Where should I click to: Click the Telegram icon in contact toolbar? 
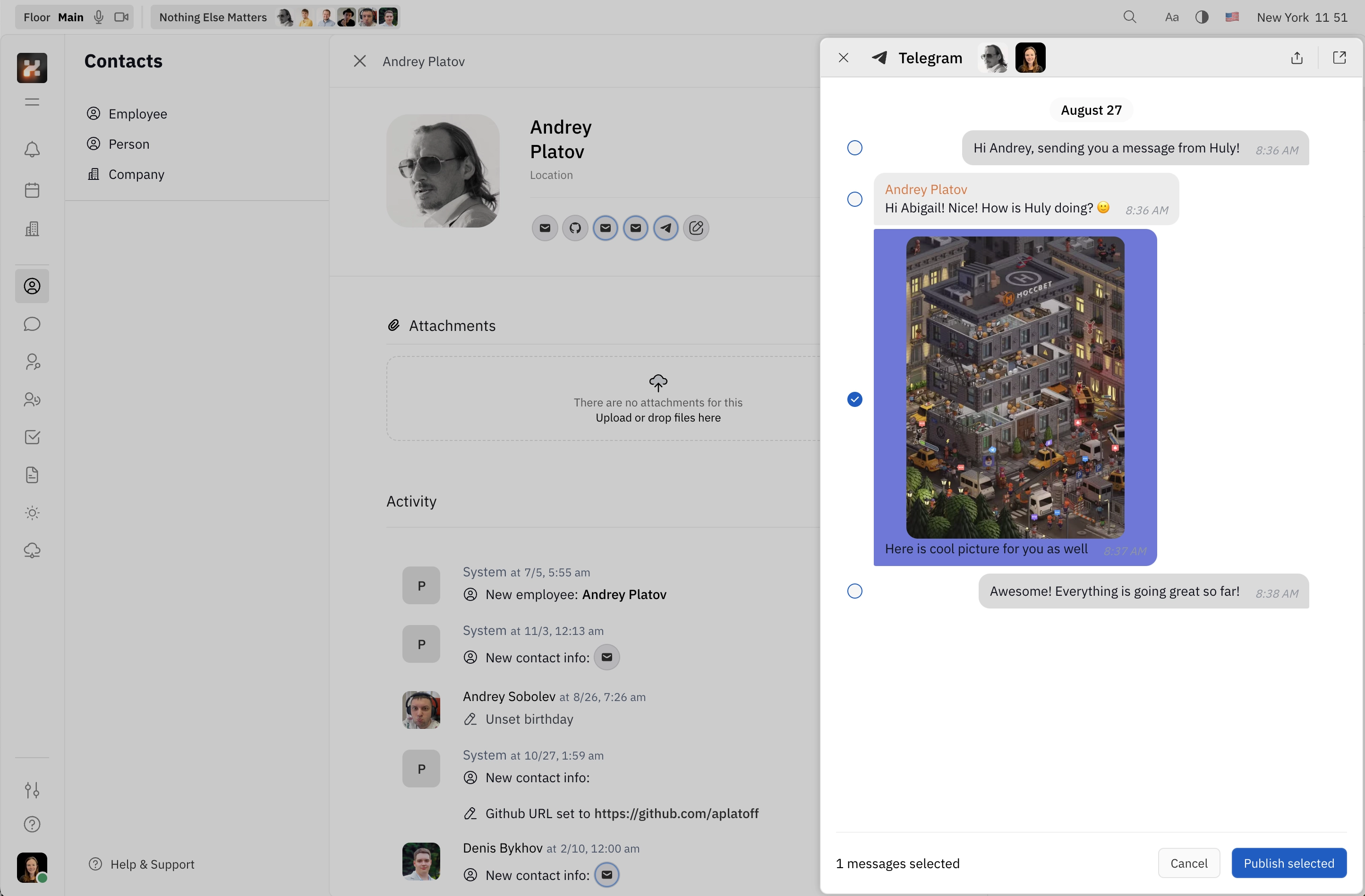(x=666, y=228)
